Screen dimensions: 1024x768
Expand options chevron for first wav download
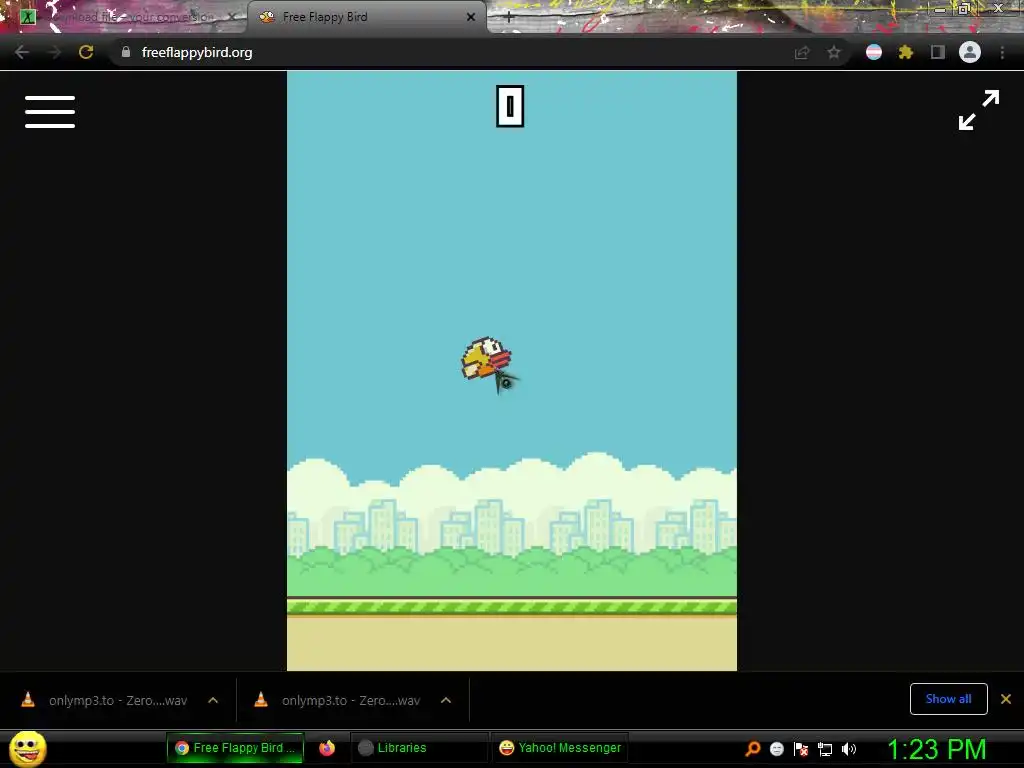[213, 700]
